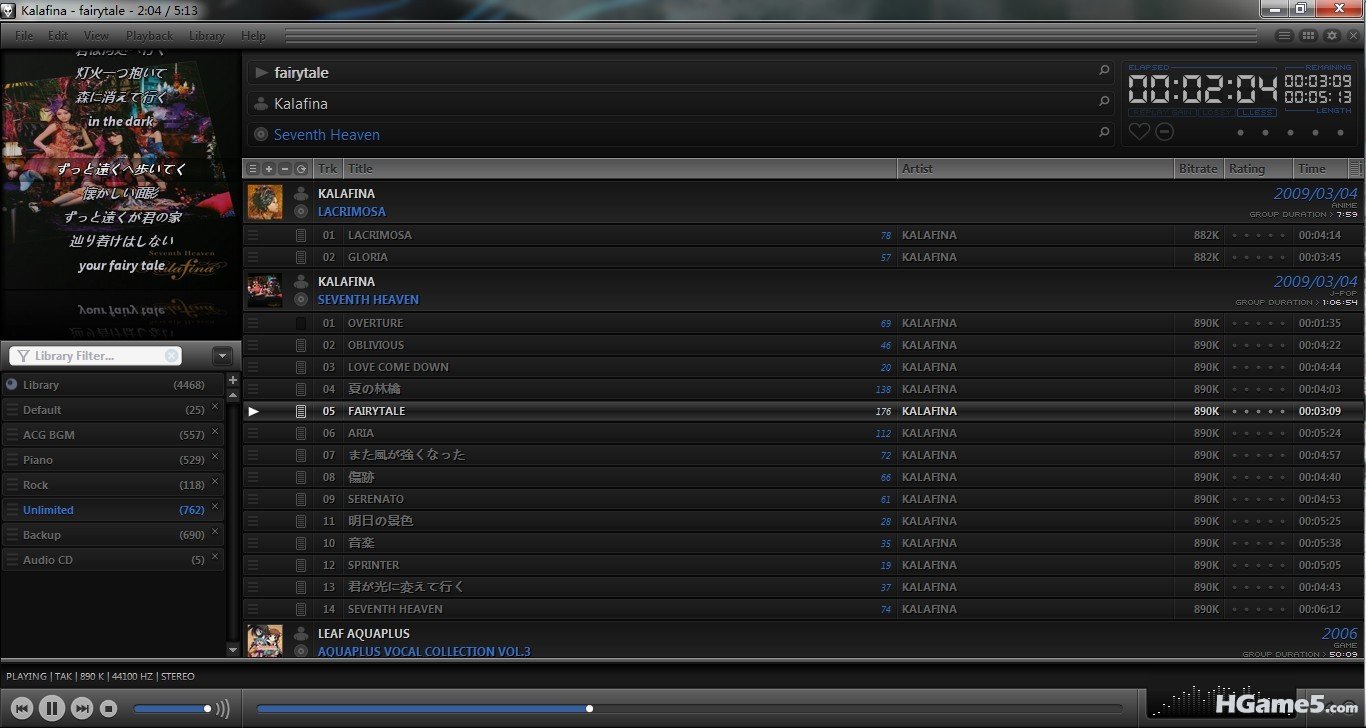Adjust the volume slider
This screenshot has height=728, width=1366.
172,709
